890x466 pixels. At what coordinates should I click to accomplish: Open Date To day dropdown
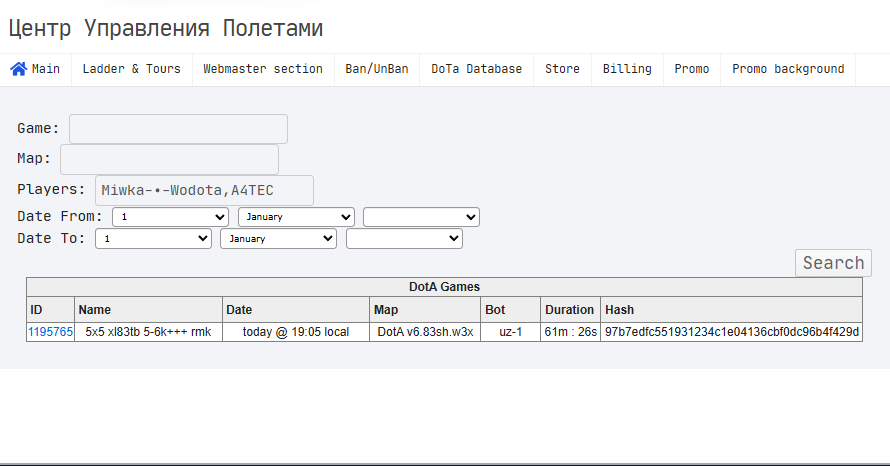153,238
